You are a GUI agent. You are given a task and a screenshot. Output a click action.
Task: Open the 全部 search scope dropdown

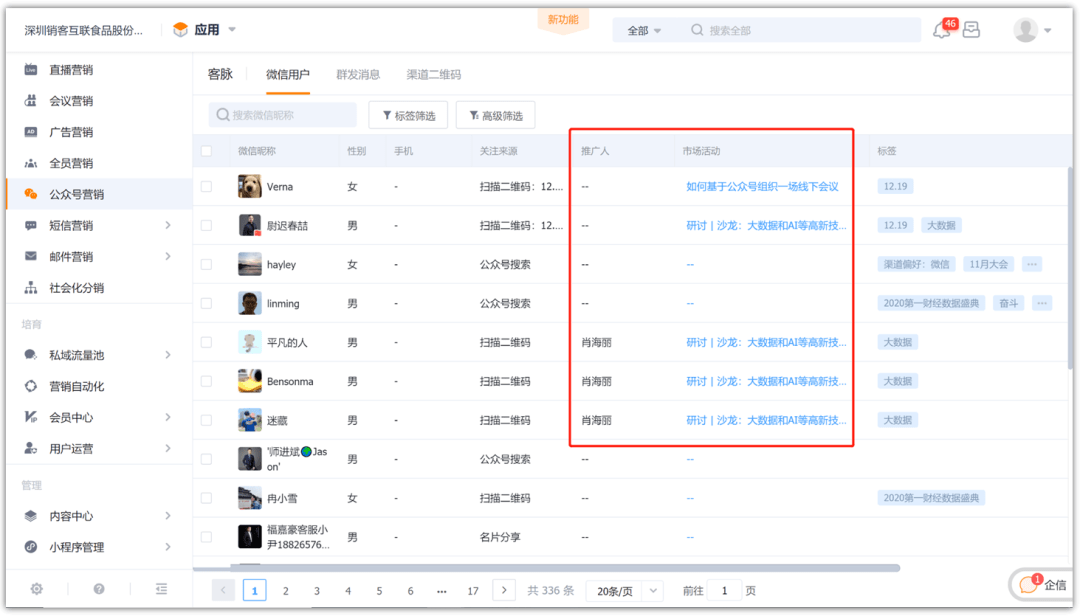click(644, 30)
